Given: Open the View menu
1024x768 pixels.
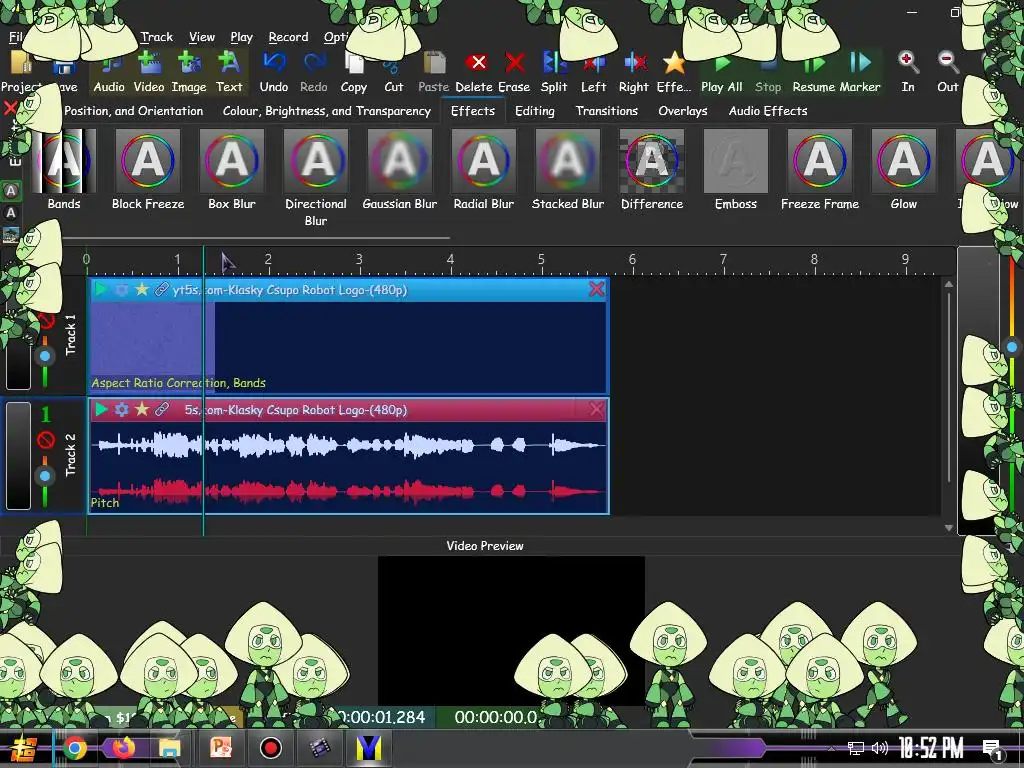Looking at the screenshot, I should tap(202, 37).
